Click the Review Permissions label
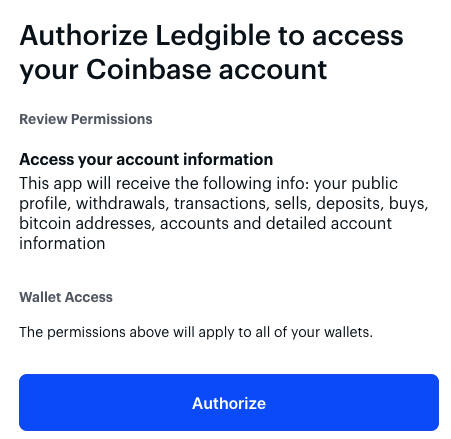Viewport: 451px width, 439px height. click(86, 119)
